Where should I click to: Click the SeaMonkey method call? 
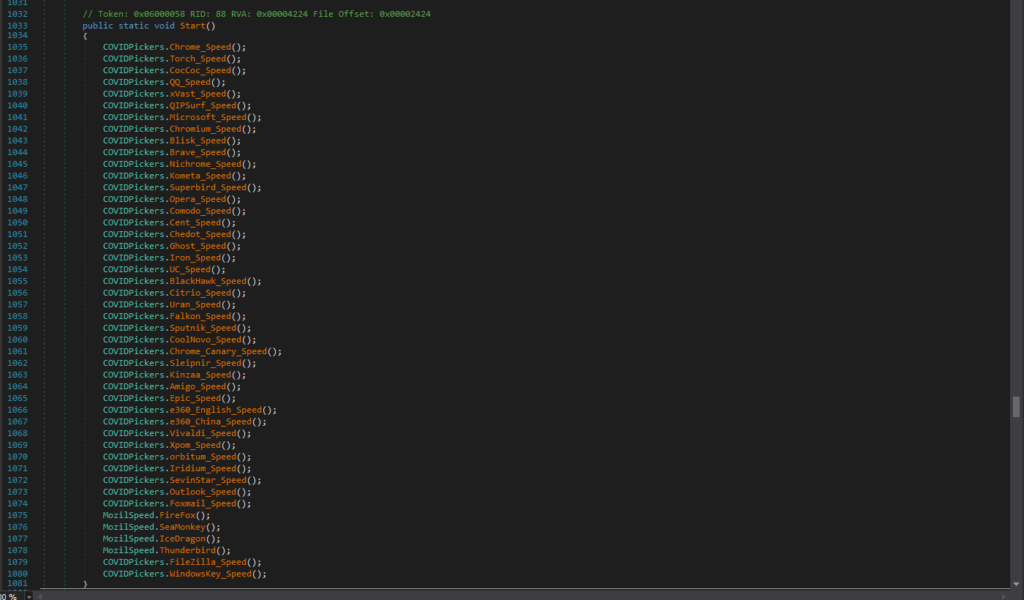coord(188,527)
